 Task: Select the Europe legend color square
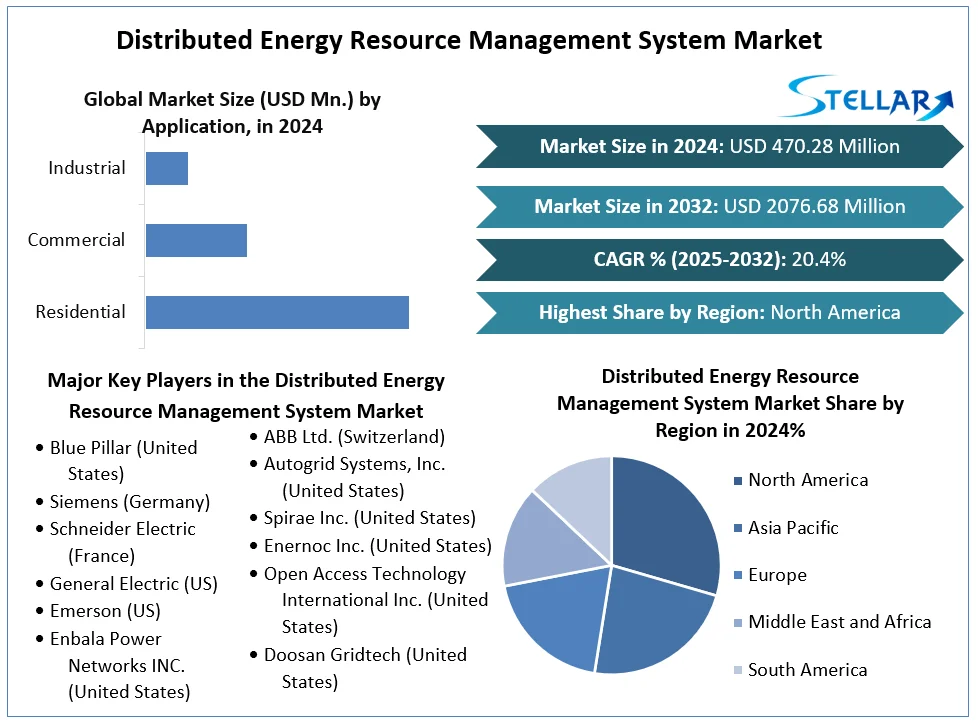(738, 576)
